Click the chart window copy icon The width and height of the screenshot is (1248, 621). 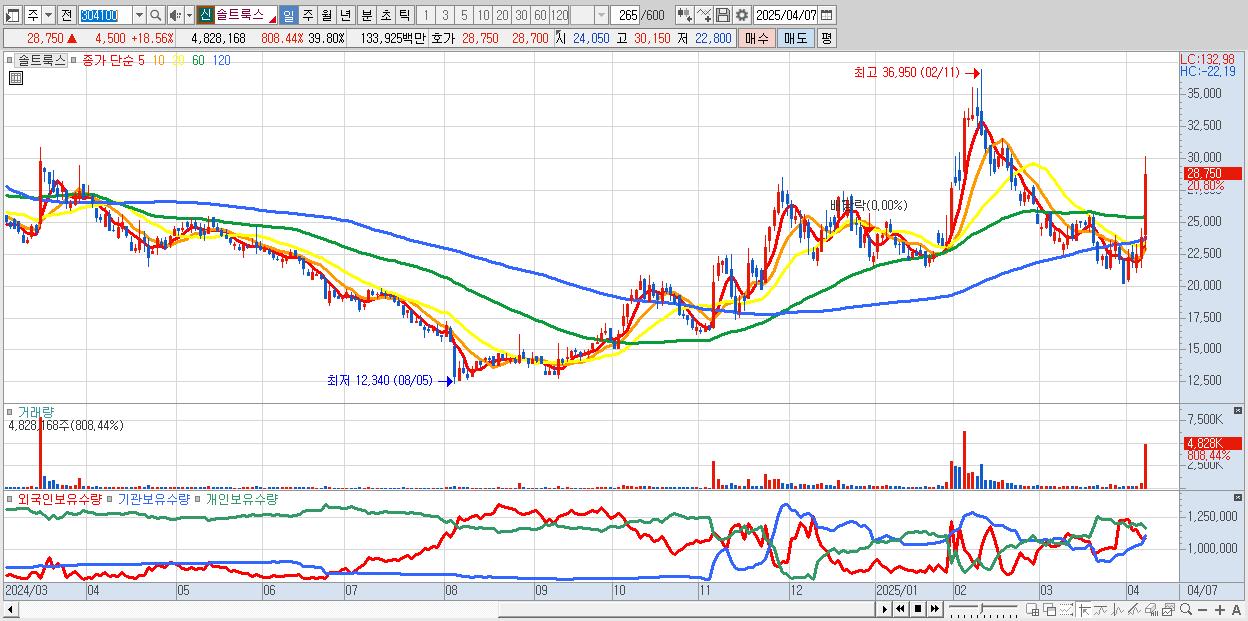1169,609
